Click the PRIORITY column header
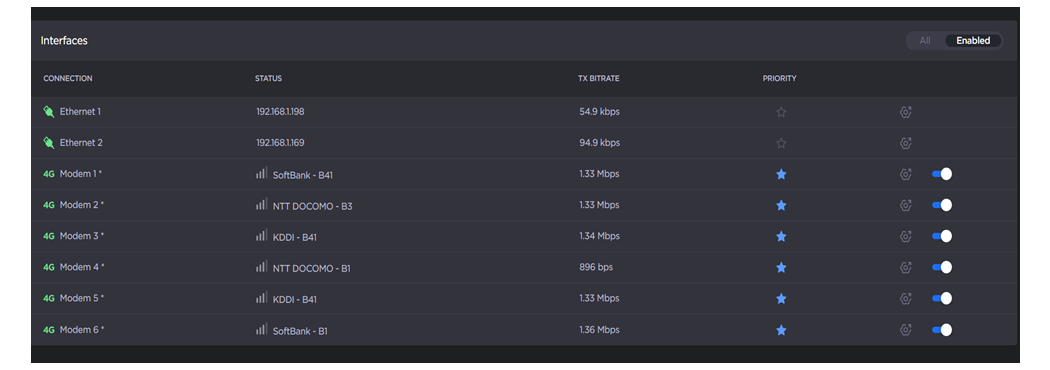This screenshot has width=1050, height=370. [x=779, y=78]
